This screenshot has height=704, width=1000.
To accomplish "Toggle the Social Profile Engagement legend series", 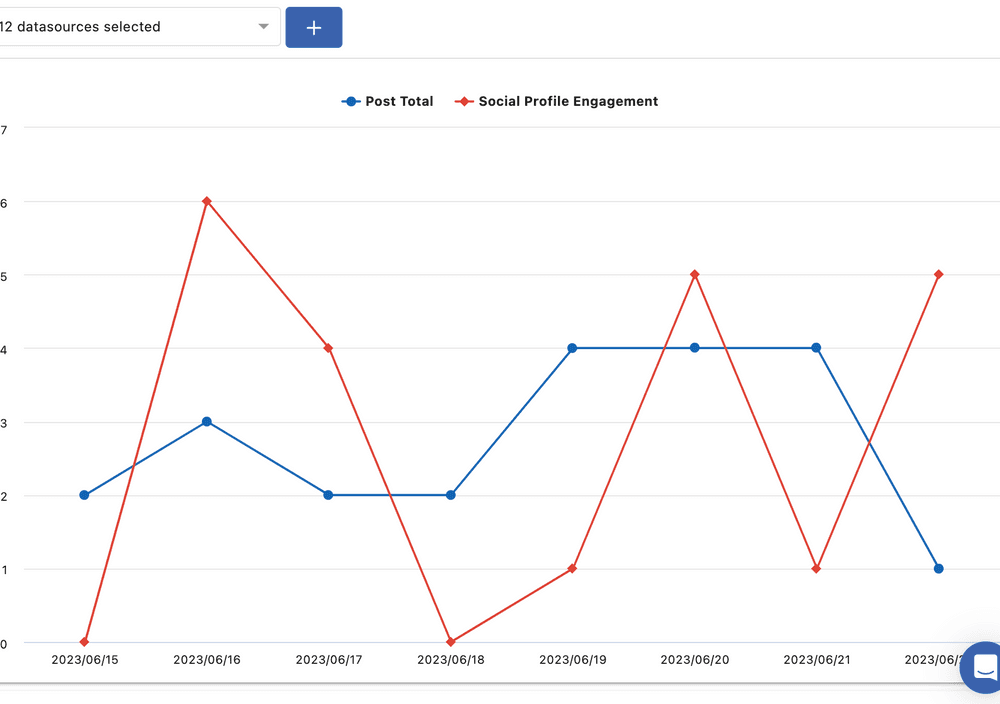I will point(557,101).
